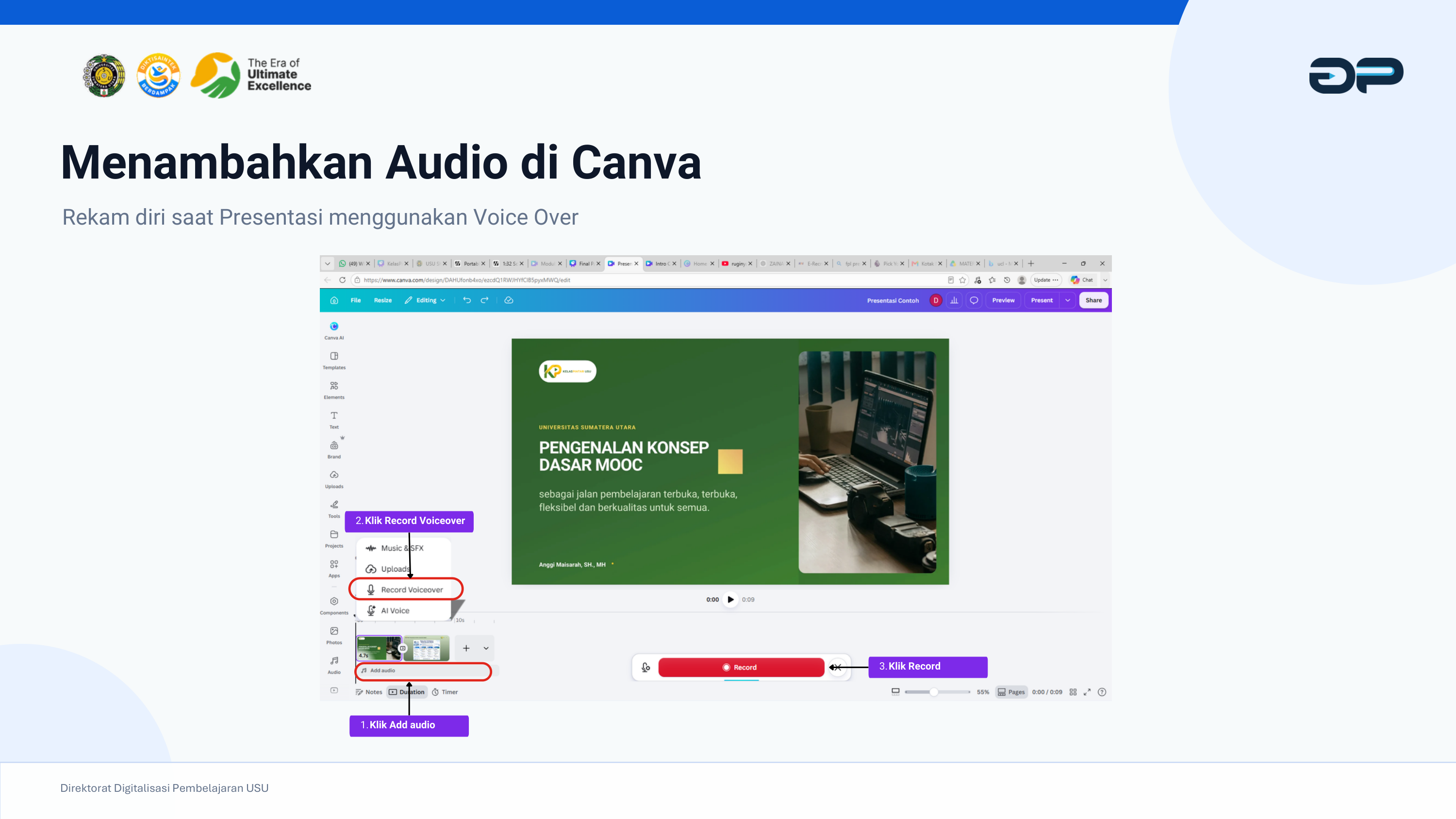This screenshot has width=1456, height=819.
Task: Open the analytics bar-chart icon
Action: point(954,300)
